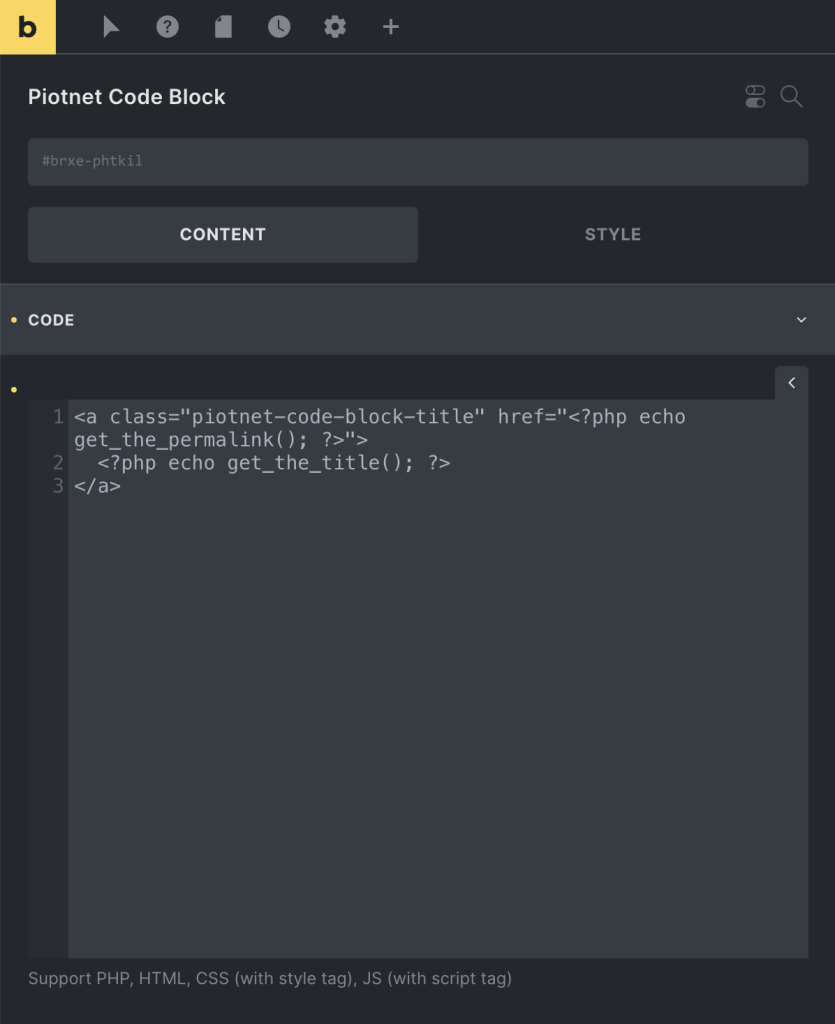This screenshot has height=1024, width=835.
Task: Open the help question mark icon
Action: [x=167, y=27]
